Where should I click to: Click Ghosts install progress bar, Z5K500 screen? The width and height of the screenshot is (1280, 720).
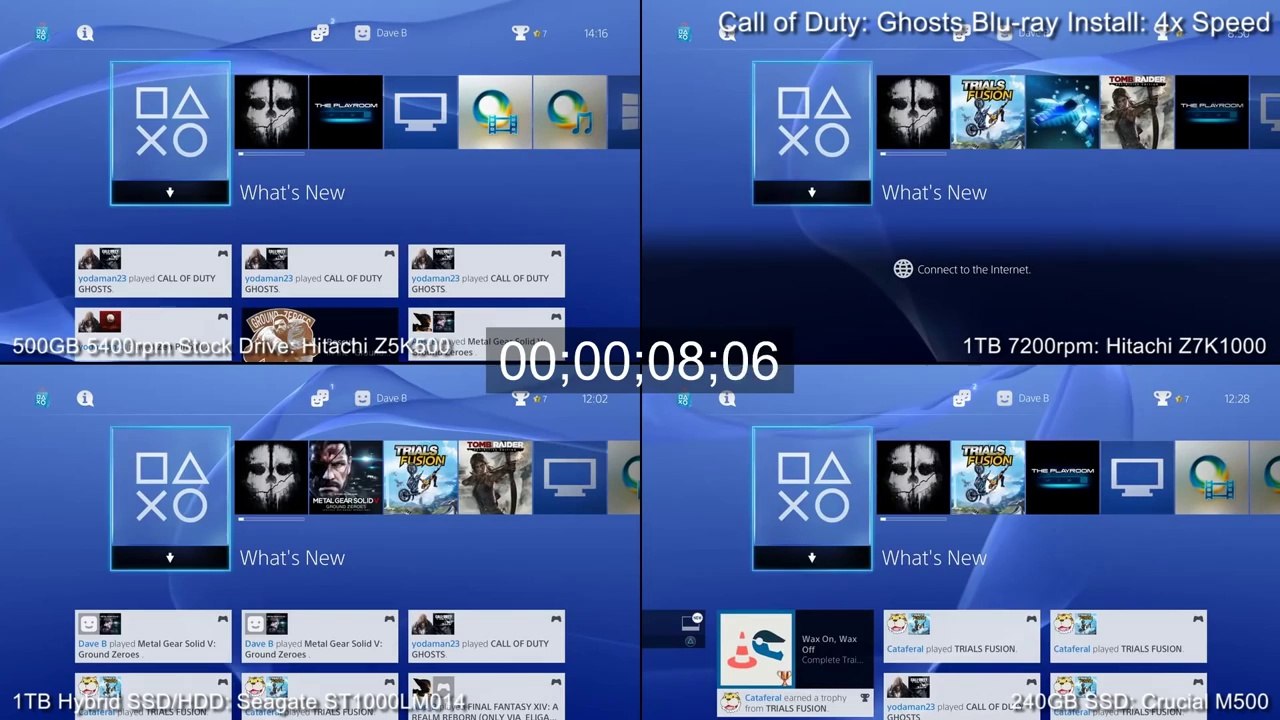(x=271, y=154)
